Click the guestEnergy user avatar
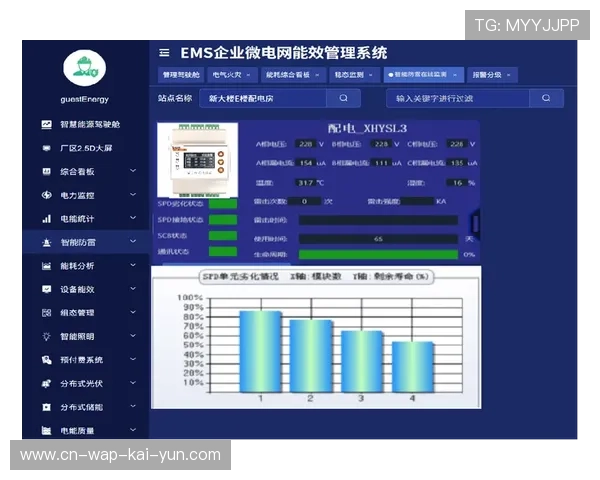 (x=85, y=68)
